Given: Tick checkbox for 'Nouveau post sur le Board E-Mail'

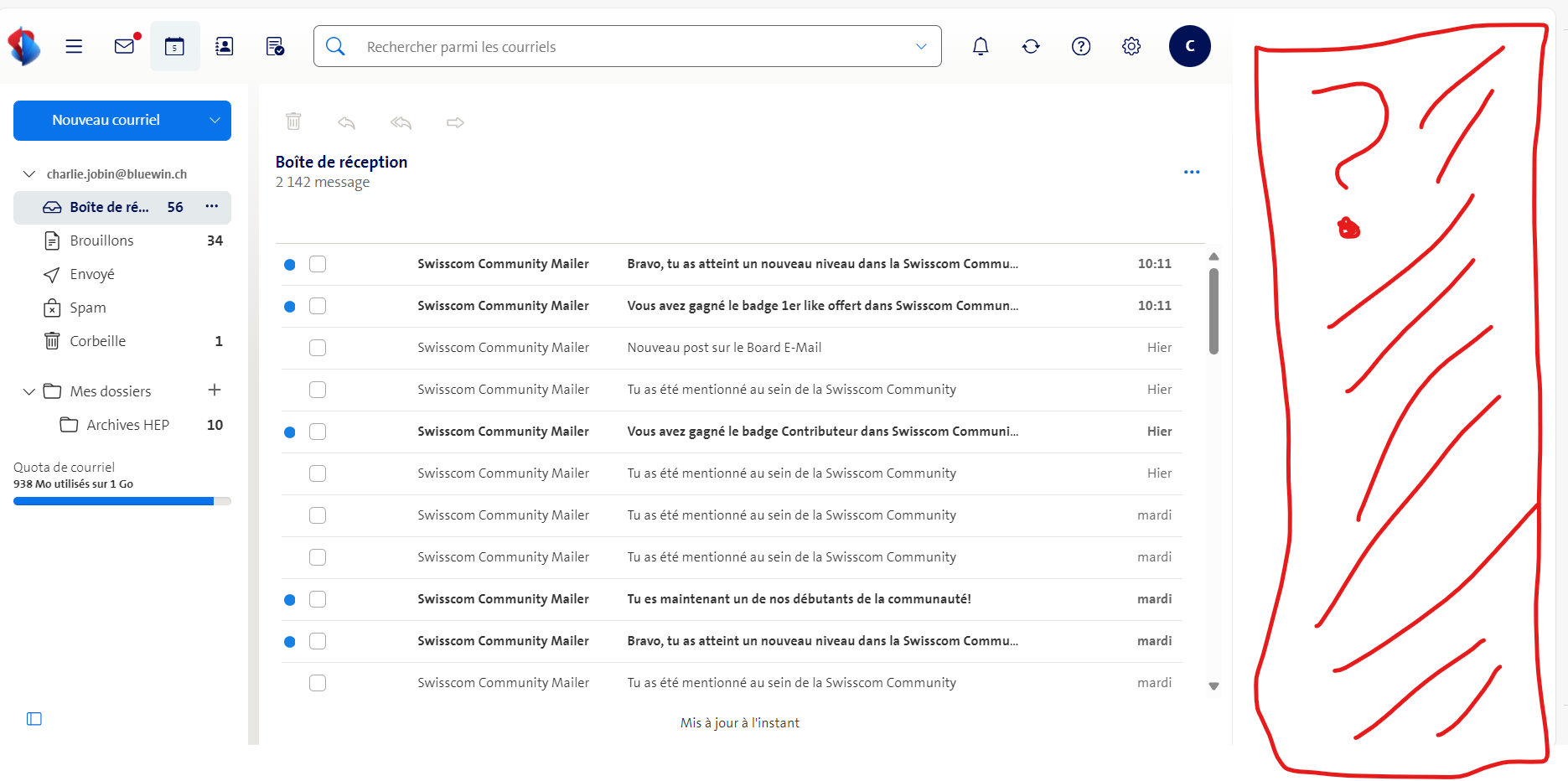Looking at the screenshot, I should [318, 348].
